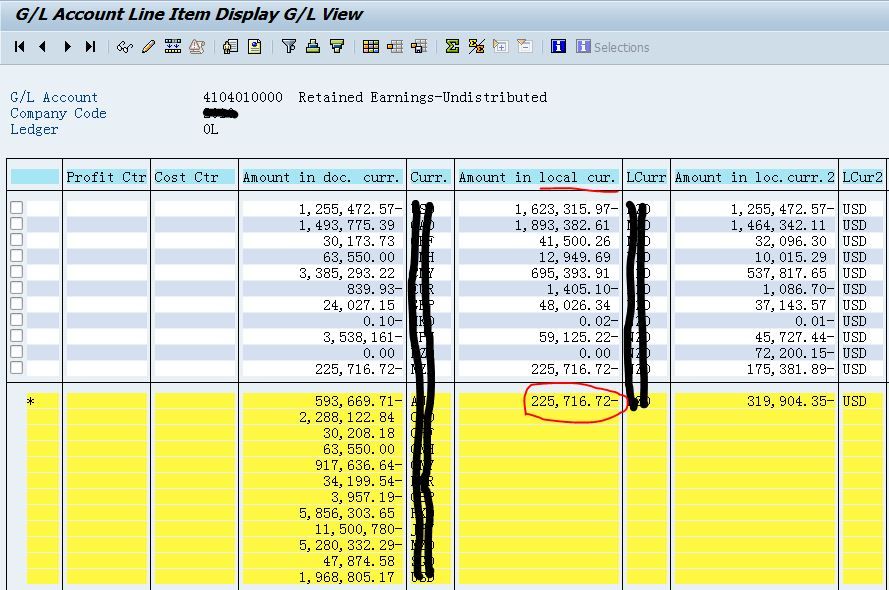Jump to last item arrow
The width and height of the screenshot is (889, 590).
[91, 47]
